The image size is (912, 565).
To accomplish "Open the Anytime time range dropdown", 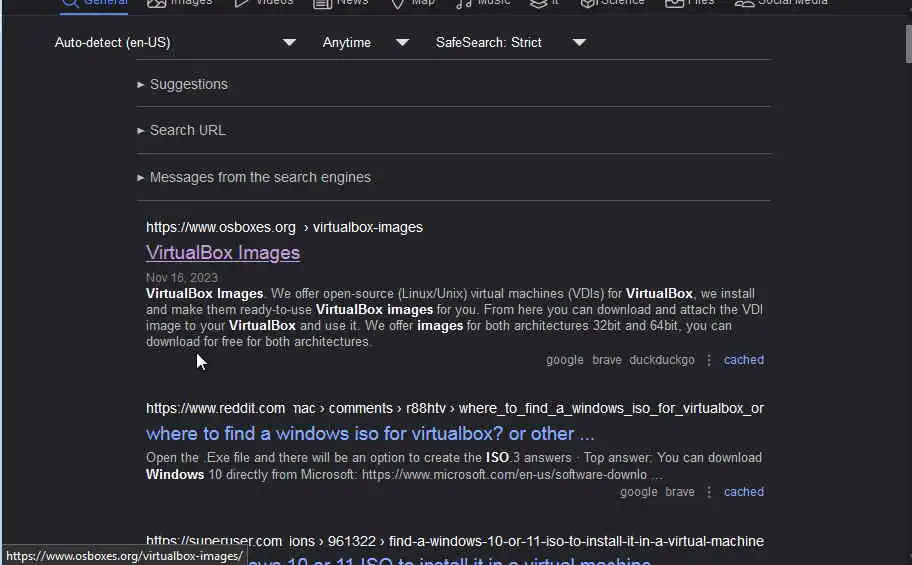I will [365, 42].
